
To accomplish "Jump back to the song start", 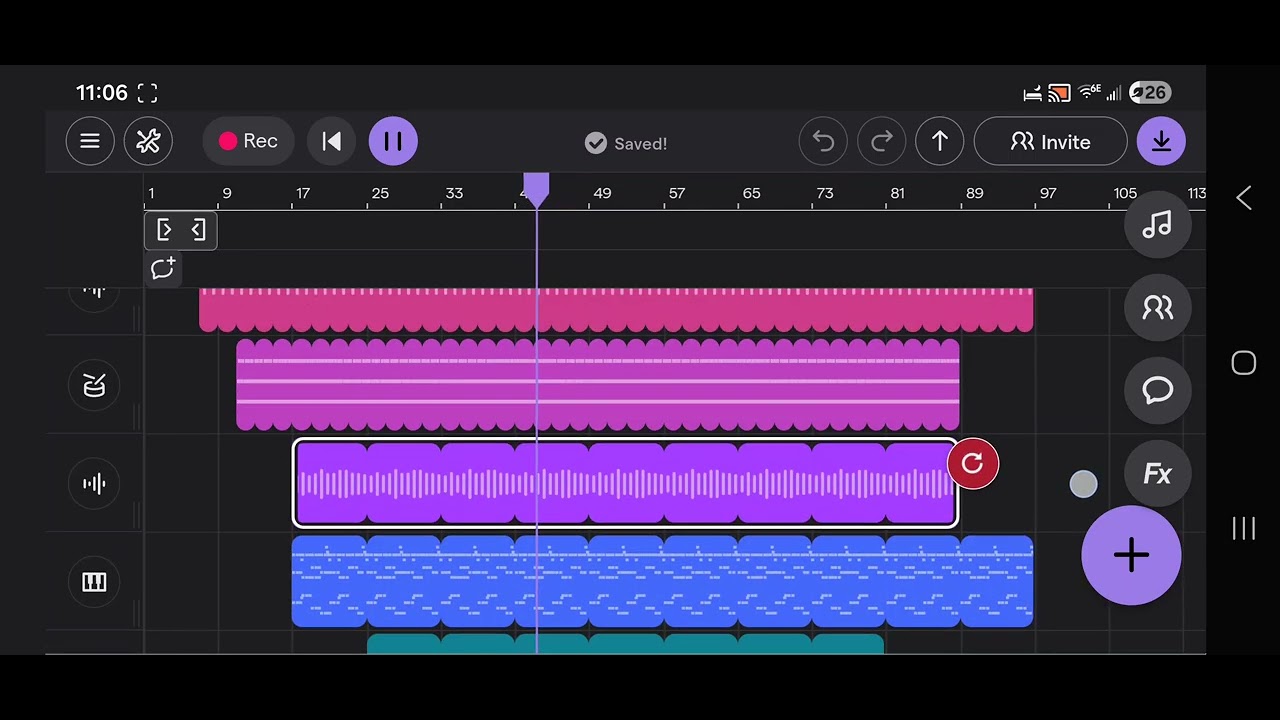I will point(331,142).
